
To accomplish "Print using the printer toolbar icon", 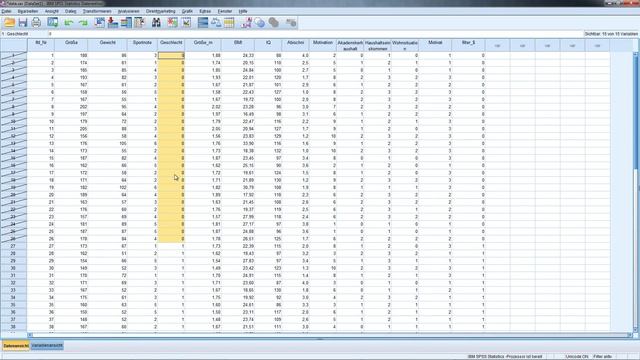I will pyautogui.click(x=36, y=23).
